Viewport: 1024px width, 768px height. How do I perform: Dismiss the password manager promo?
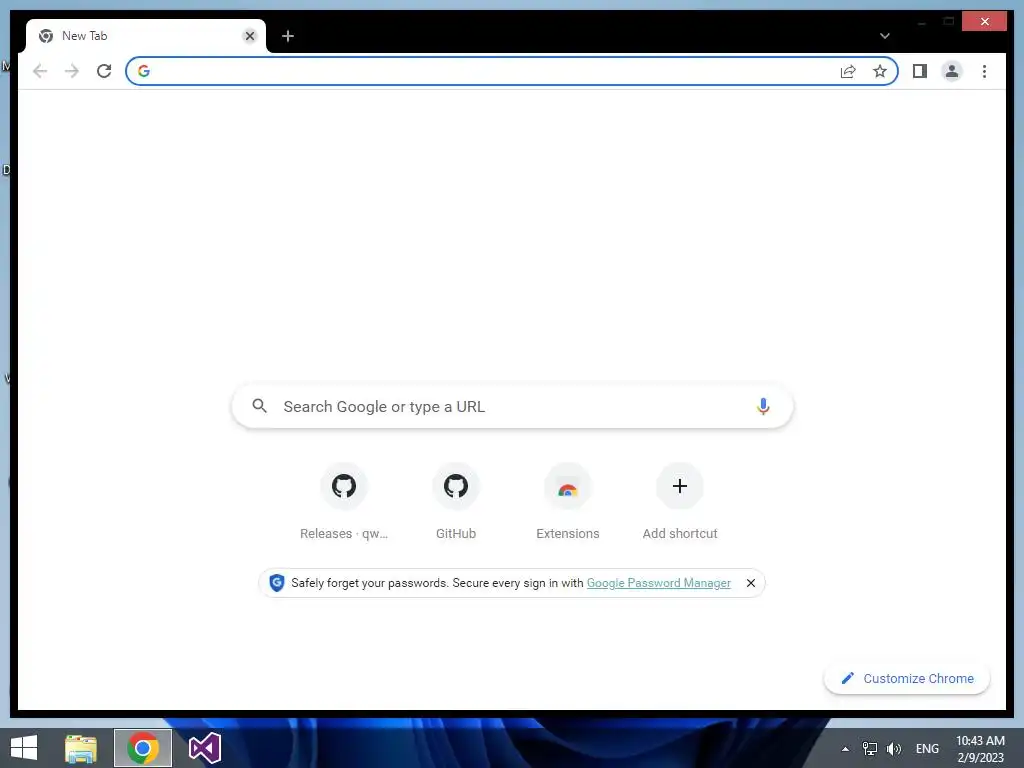click(x=750, y=583)
